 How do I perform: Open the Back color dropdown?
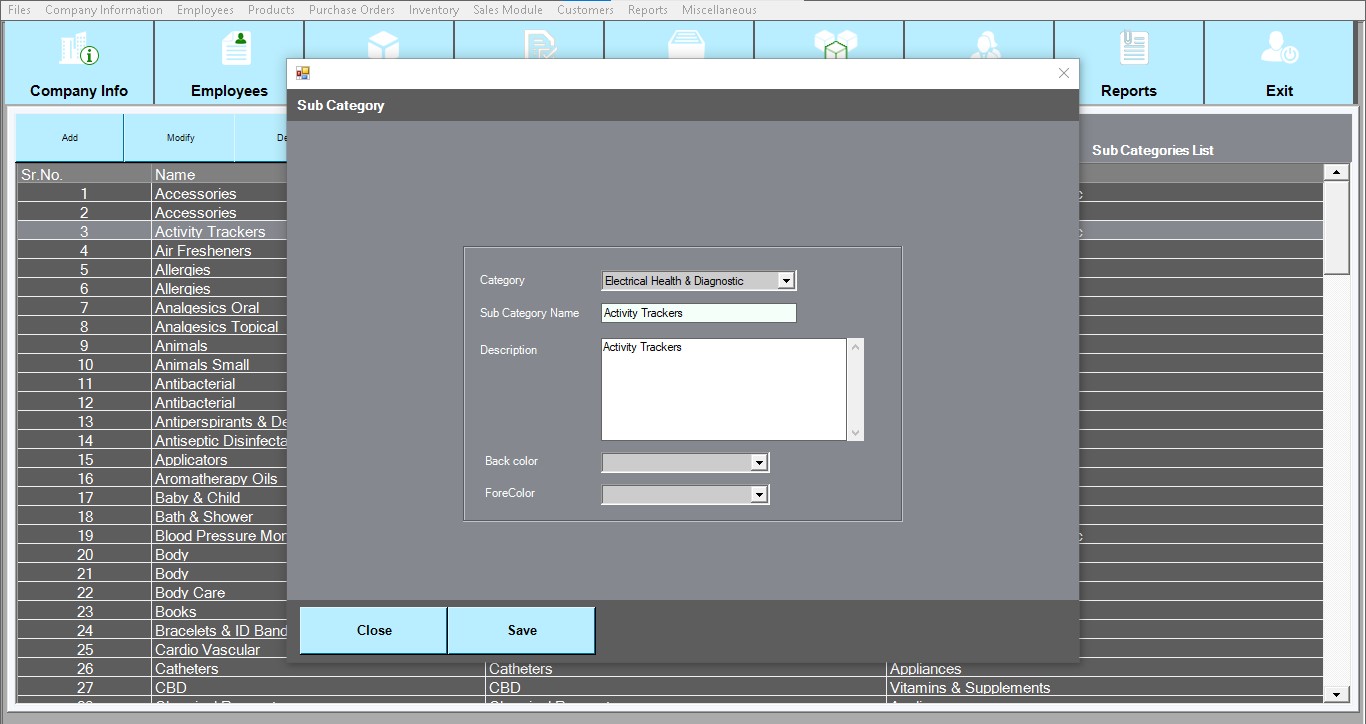coord(758,462)
